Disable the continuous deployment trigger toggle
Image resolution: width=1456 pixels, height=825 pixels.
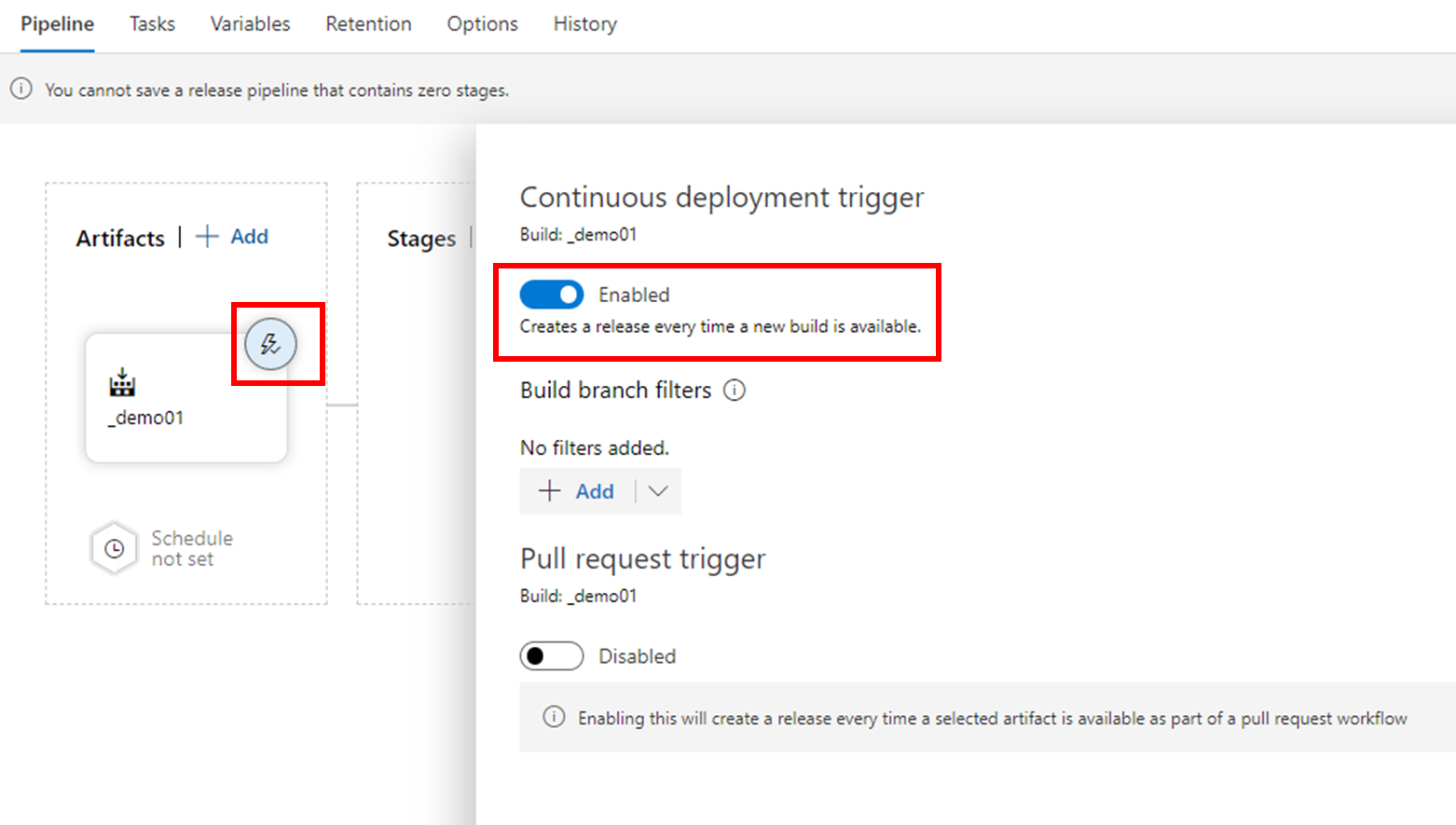click(552, 295)
